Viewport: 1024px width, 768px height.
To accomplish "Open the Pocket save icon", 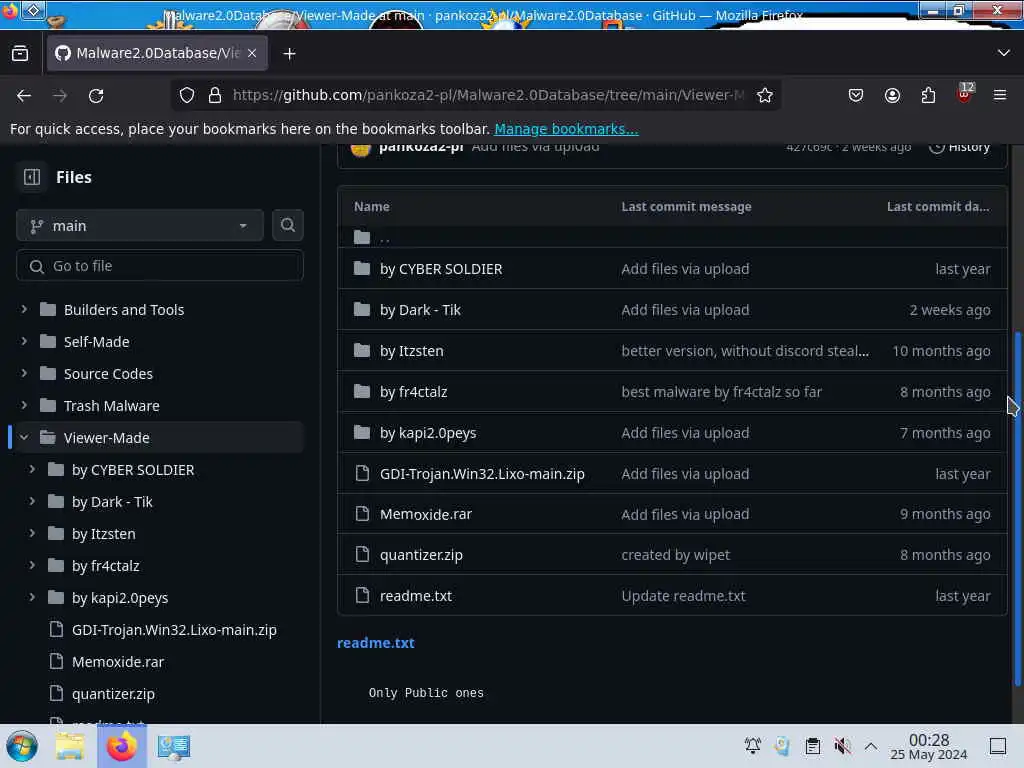I will point(856,95).
